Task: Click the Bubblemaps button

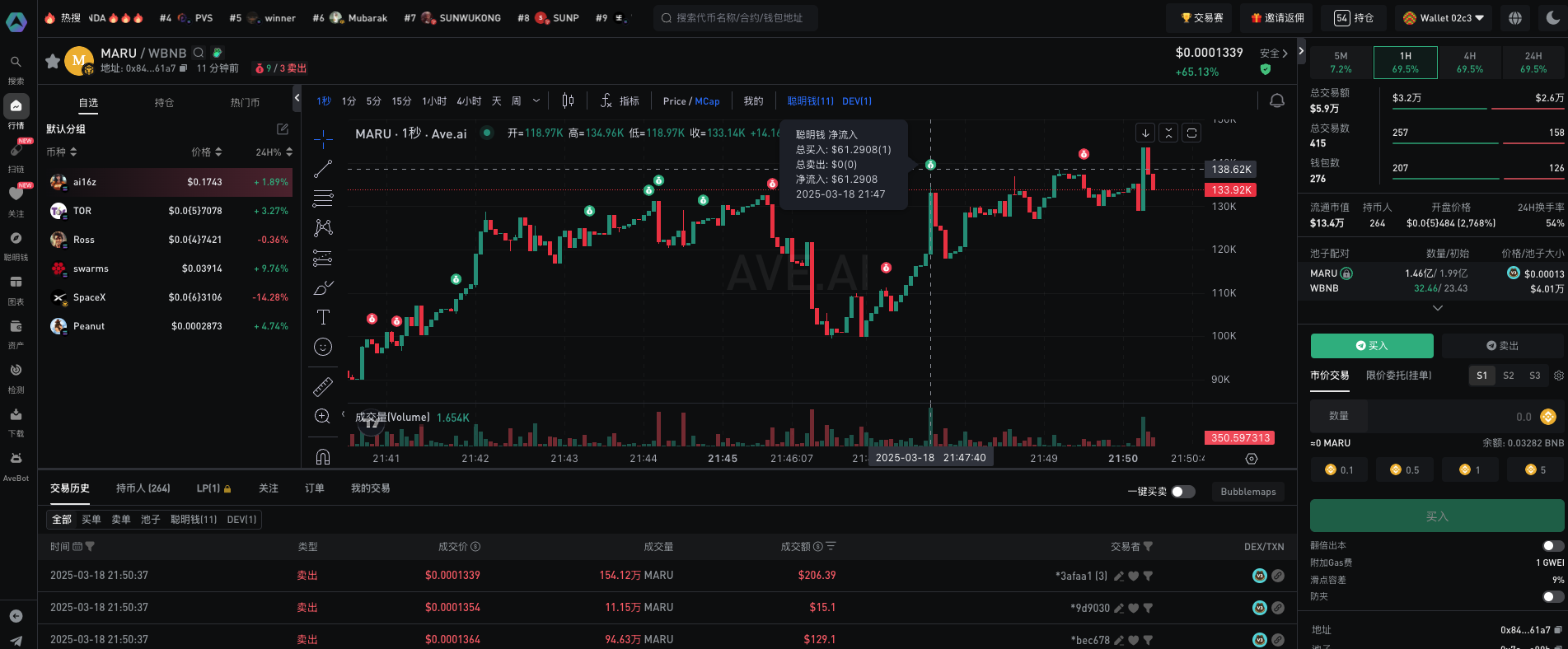Action: [x=1247, y=492]
